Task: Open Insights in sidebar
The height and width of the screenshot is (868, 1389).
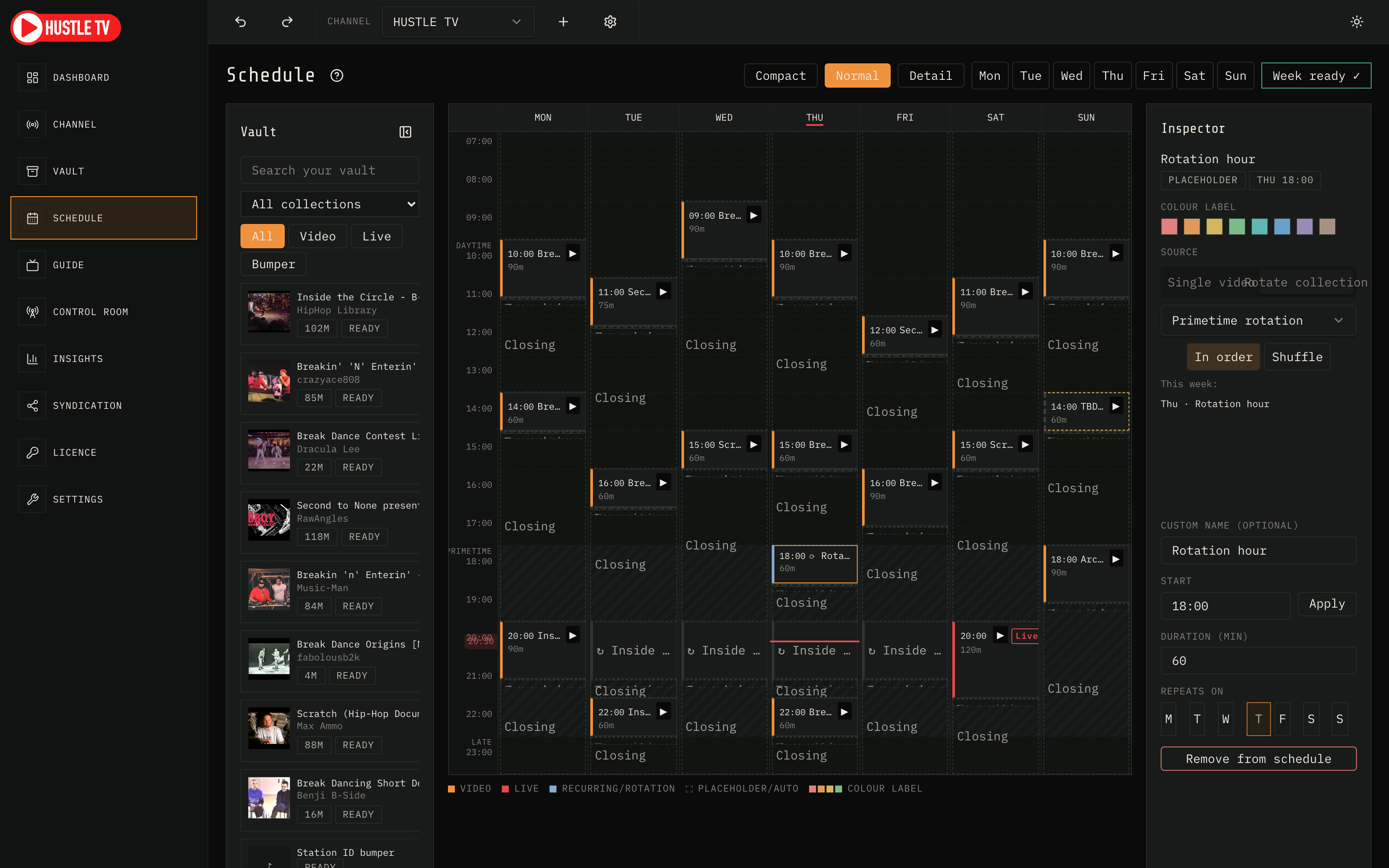Action: 104,359
